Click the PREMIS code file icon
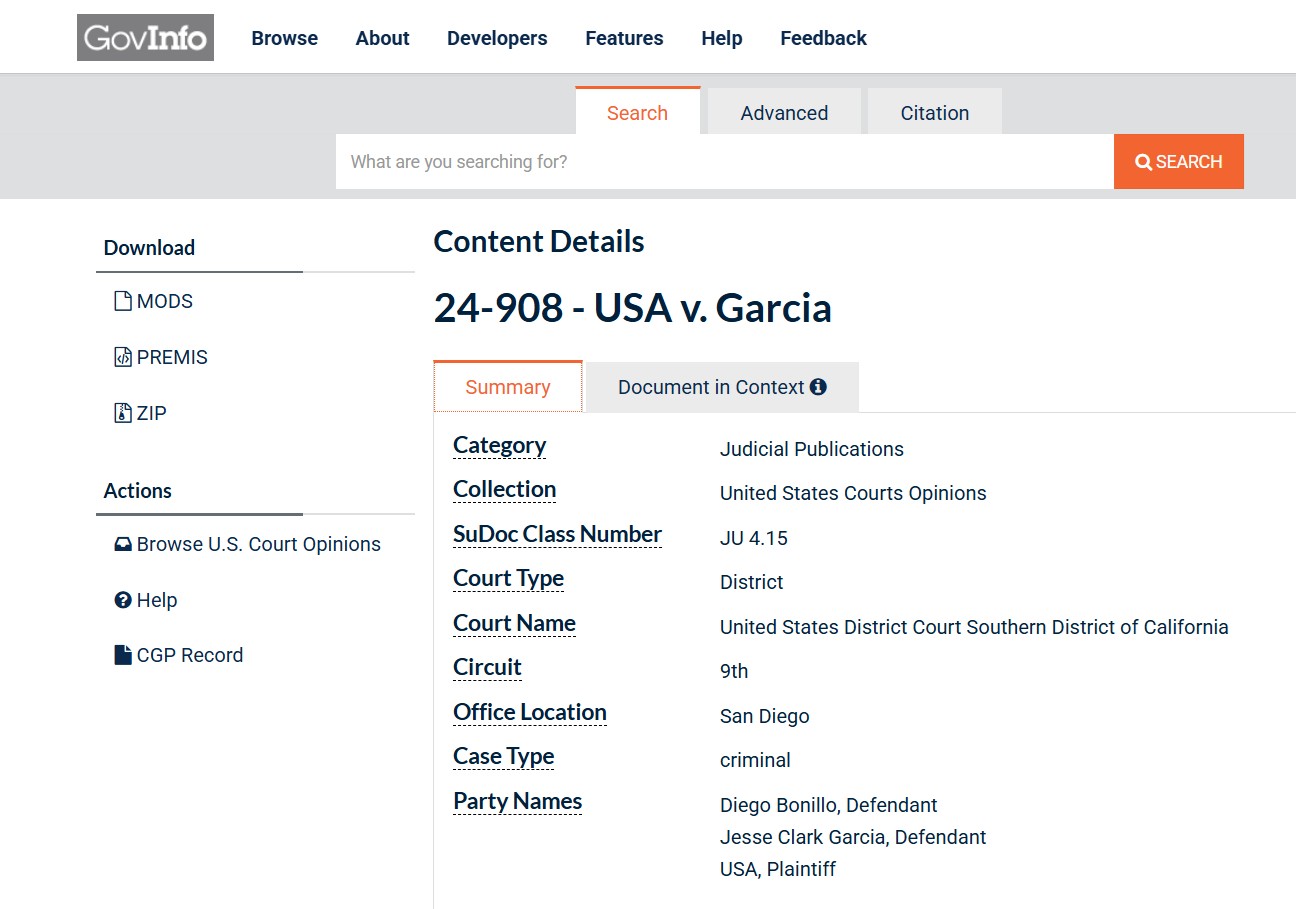Viewport: 1296px width, 909px height. 123,357
